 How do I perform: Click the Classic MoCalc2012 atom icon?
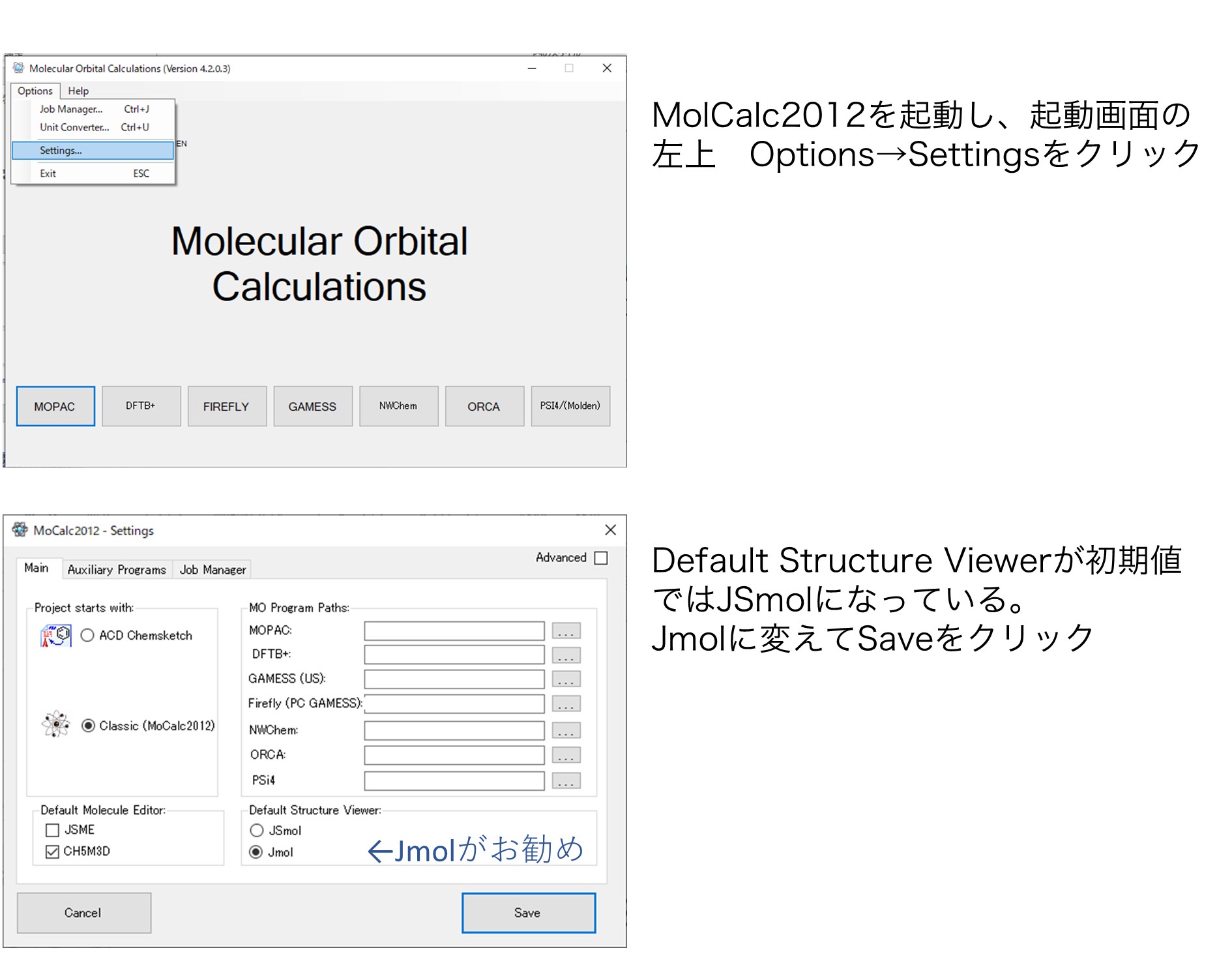(55, 724)
